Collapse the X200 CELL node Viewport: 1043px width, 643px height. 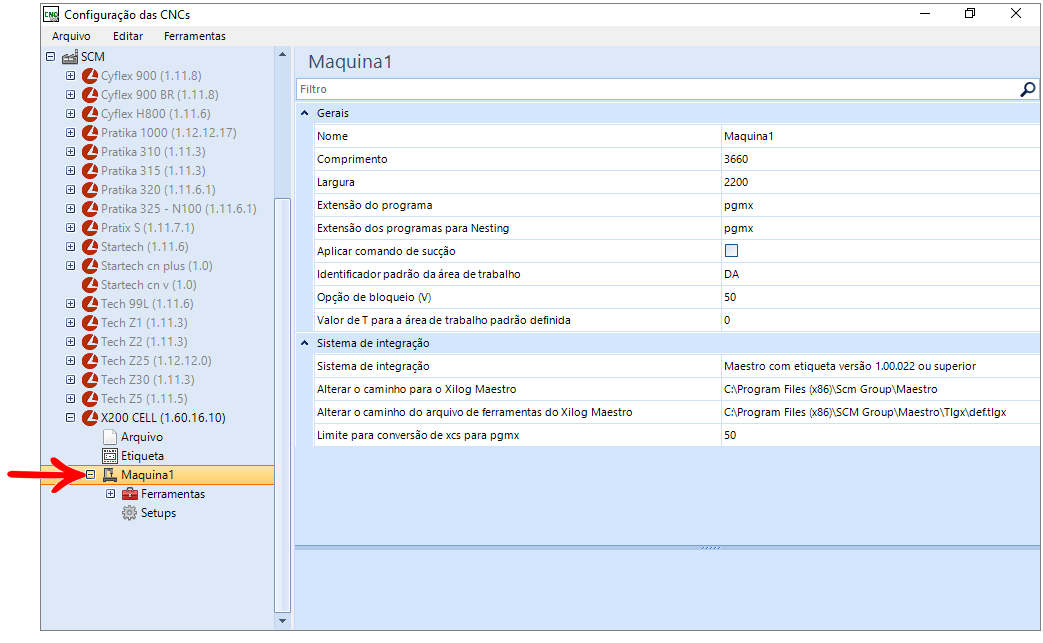click(x=71, y=418)
